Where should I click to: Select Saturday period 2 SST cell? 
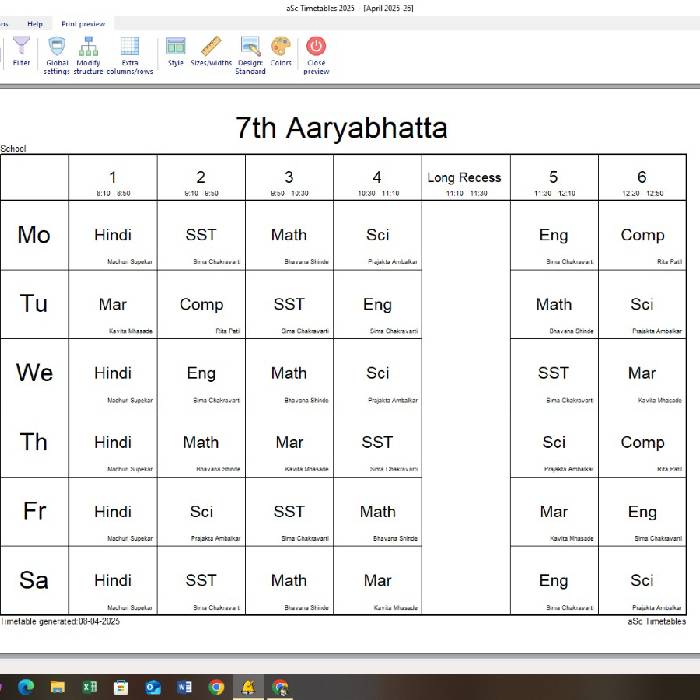point(201,580)
